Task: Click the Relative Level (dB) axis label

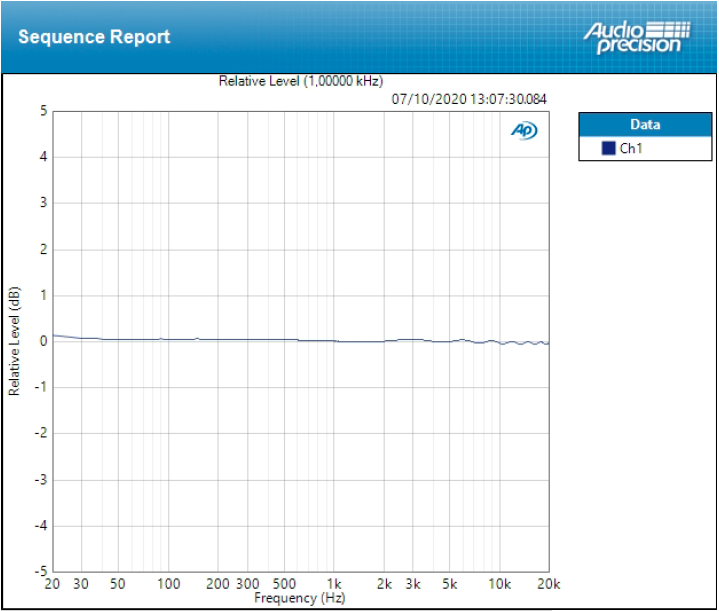Action: tap(14, 341)
